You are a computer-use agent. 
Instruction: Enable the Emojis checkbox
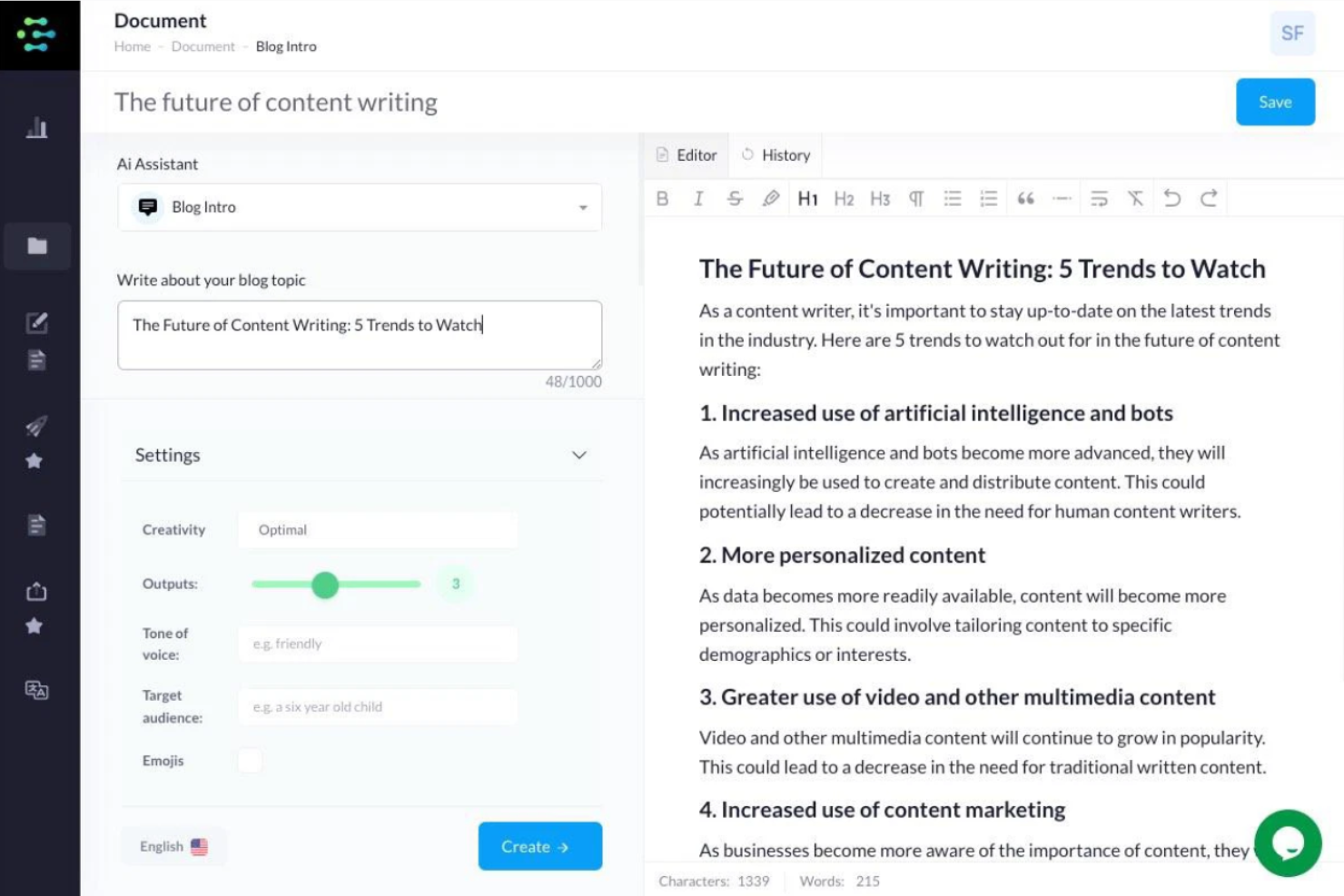coord(250,760)
